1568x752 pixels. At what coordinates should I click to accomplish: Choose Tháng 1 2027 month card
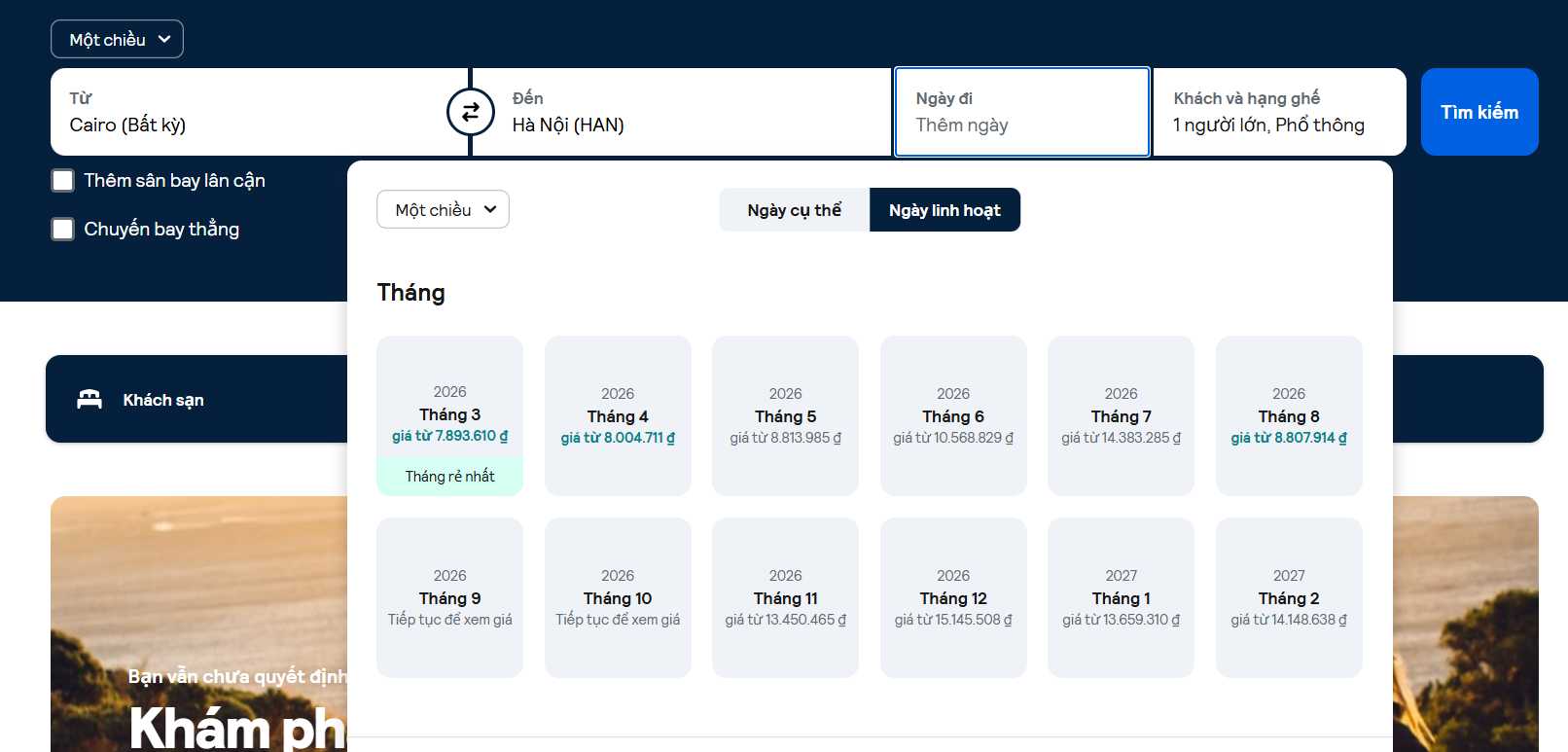tap(1121, 597)
